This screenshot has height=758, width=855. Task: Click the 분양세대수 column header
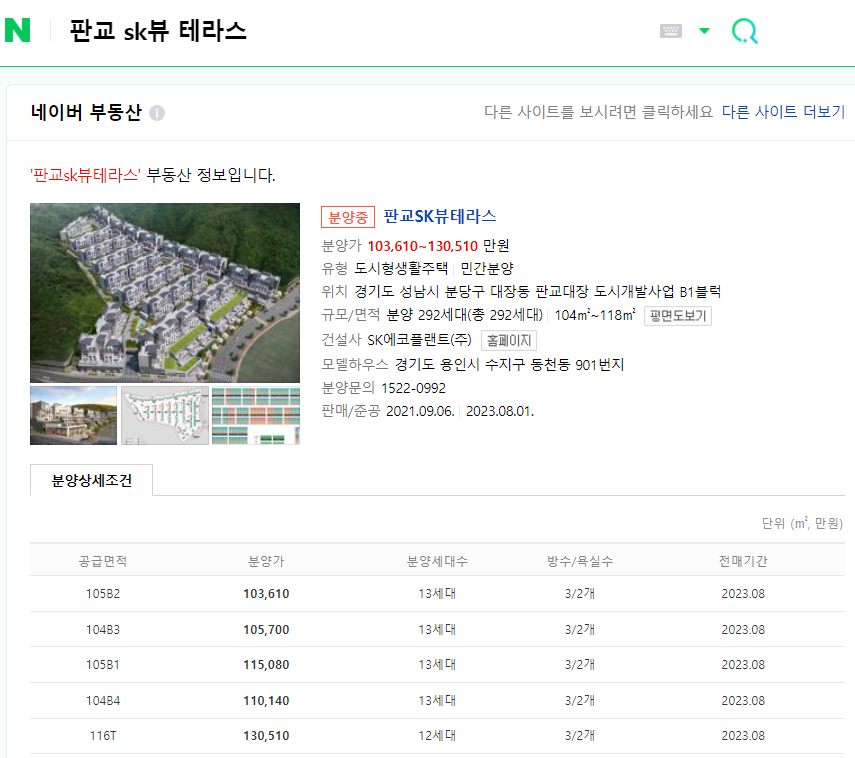click(437, 561)
